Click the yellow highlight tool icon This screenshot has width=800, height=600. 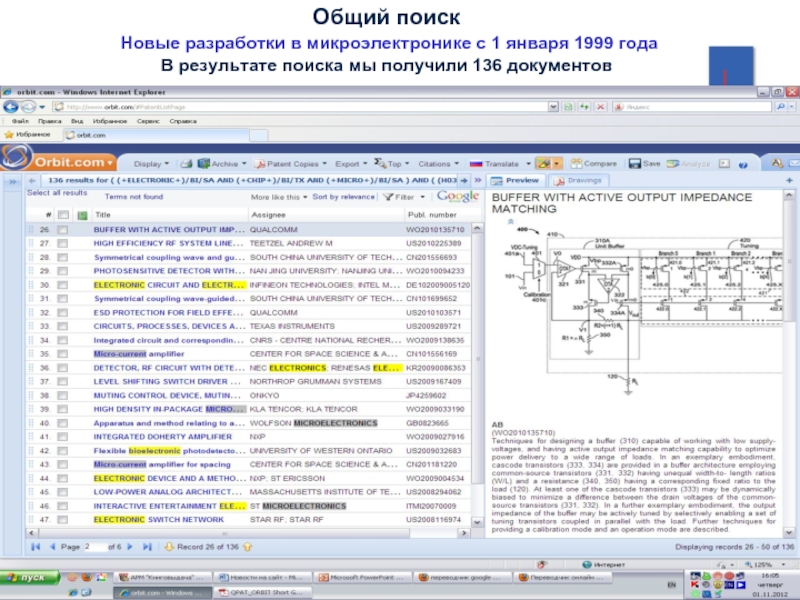click(544, 164)
